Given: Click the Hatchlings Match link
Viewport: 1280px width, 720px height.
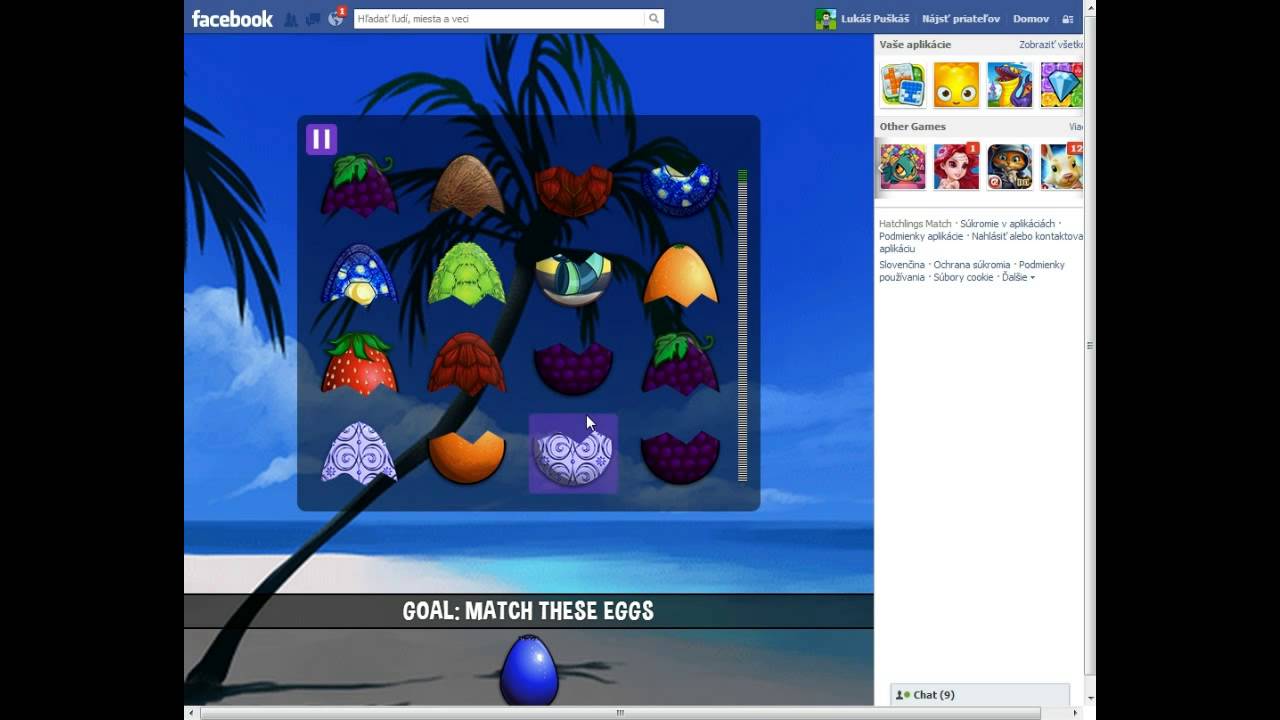Looking at the screenshot, I should click(915, 224).
